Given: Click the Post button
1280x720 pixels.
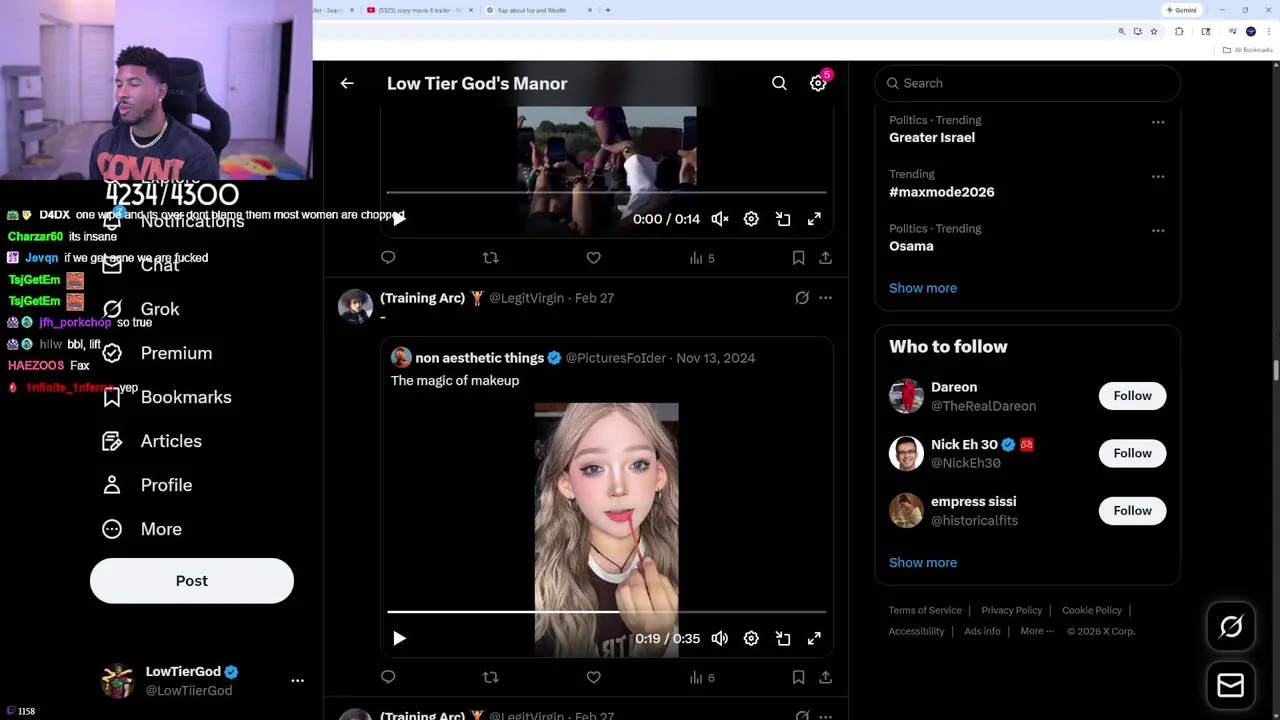Looking at the screenshot, I should coord(192,581).
